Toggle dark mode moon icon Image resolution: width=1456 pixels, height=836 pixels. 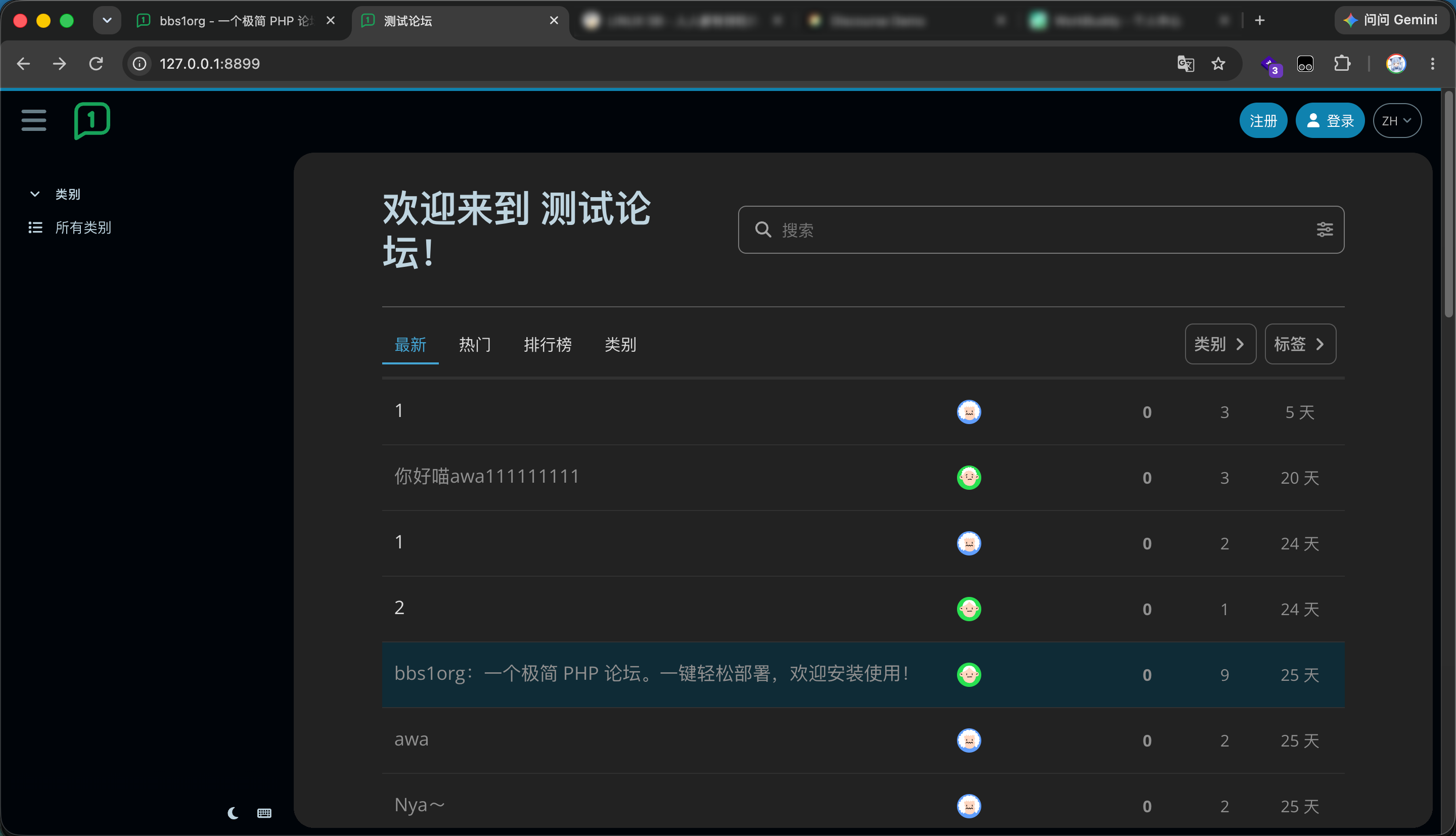233,813
